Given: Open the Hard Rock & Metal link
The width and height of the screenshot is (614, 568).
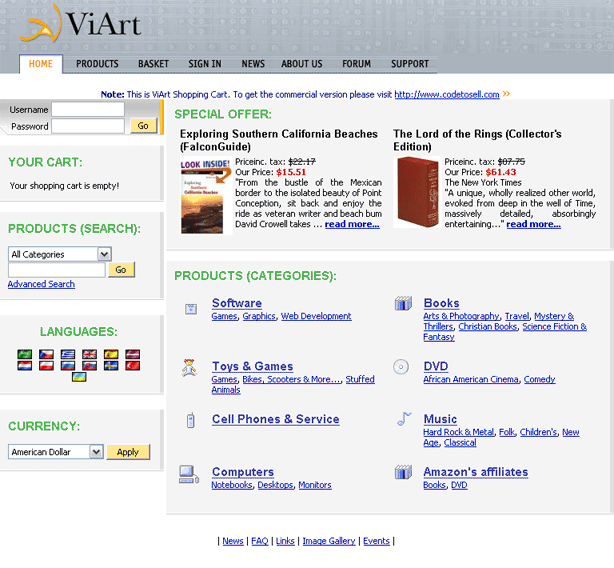Looking at the screenshot, I should point(459,432).
